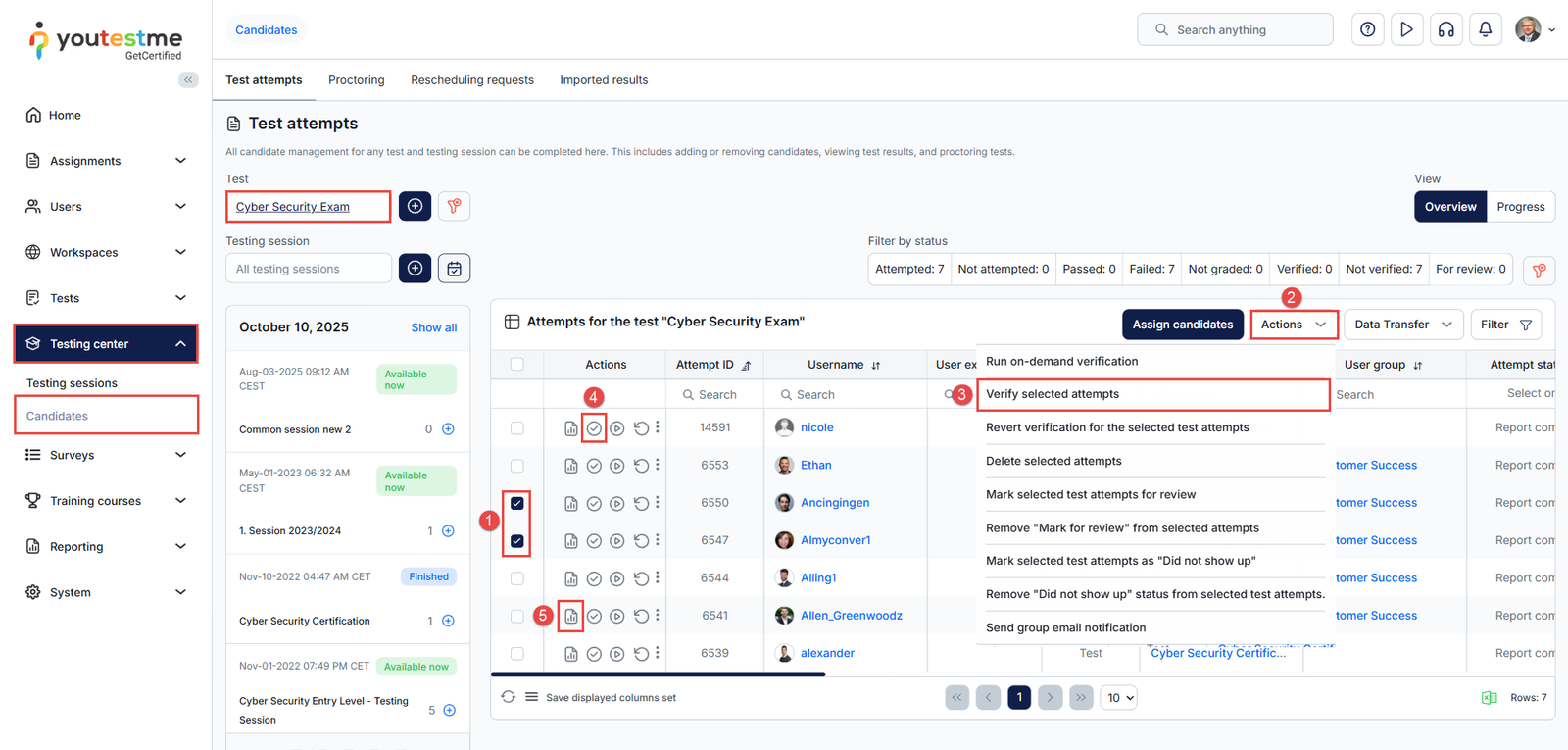This screenshot has height=750, width=1568.
Task: Open the Actions dropdown
Action: pos(1293,325)
